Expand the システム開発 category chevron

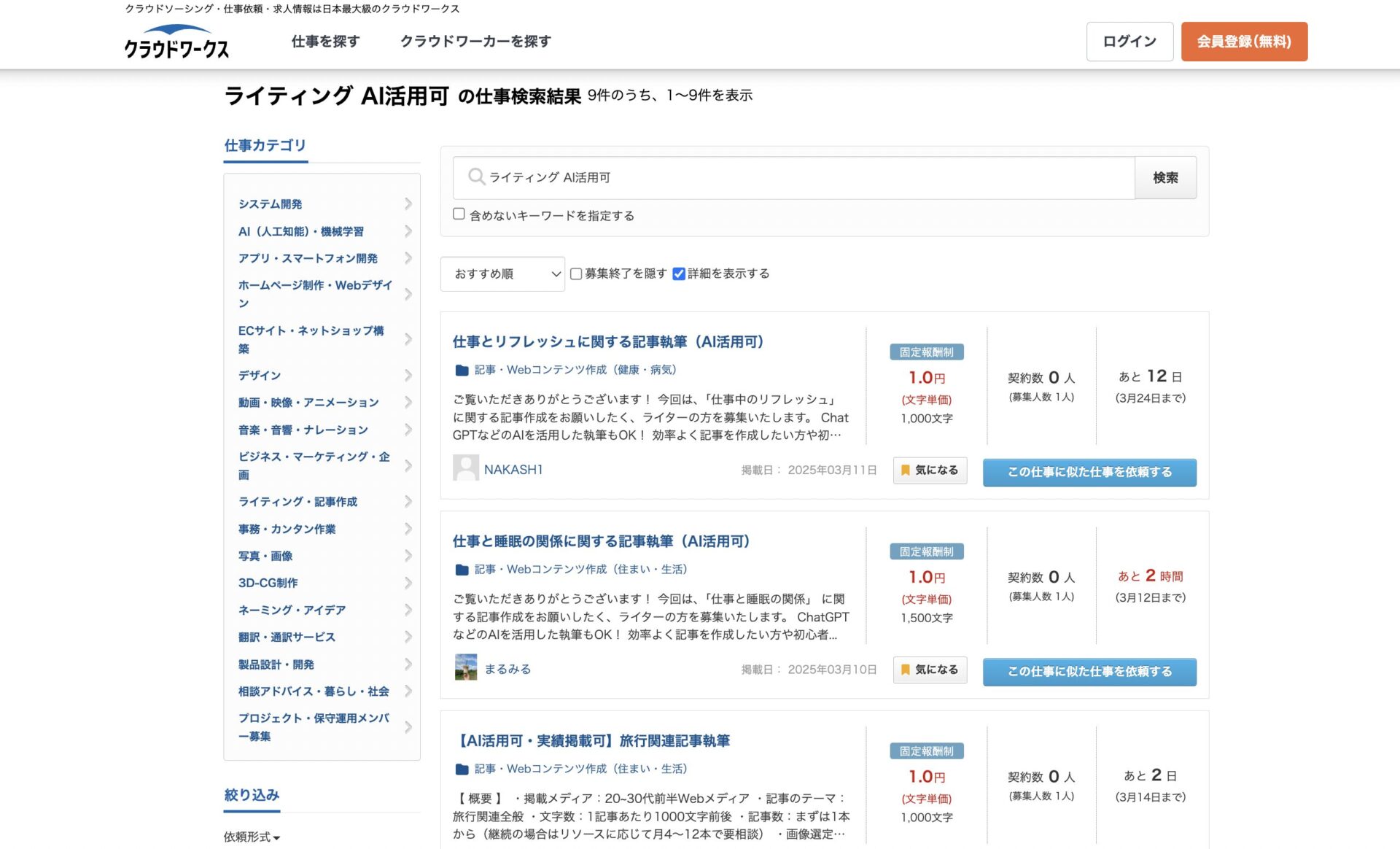click(408, 204)
